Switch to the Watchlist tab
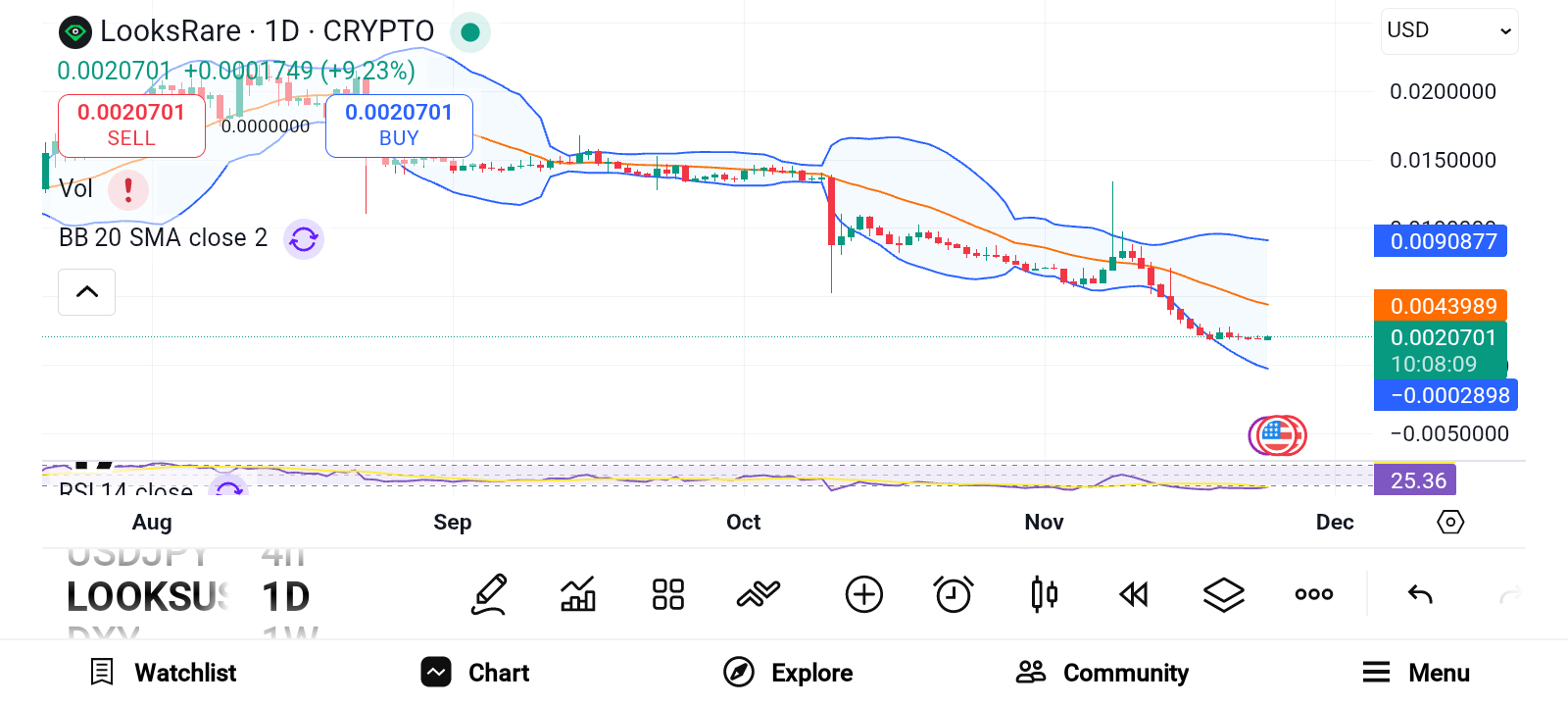The image size is (1568, 706). tap(164, 673)
